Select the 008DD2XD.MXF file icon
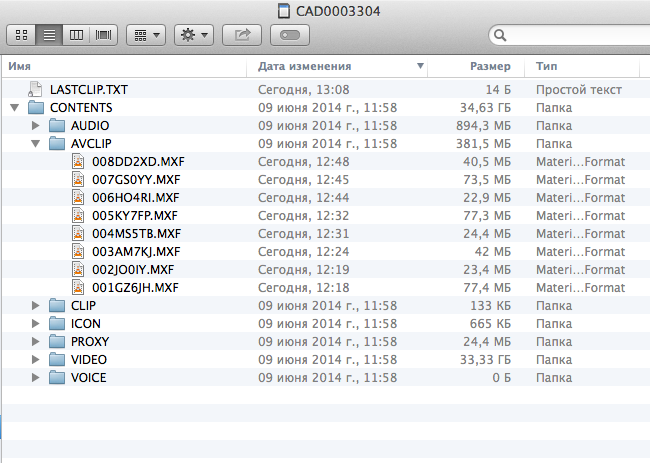 78,162
